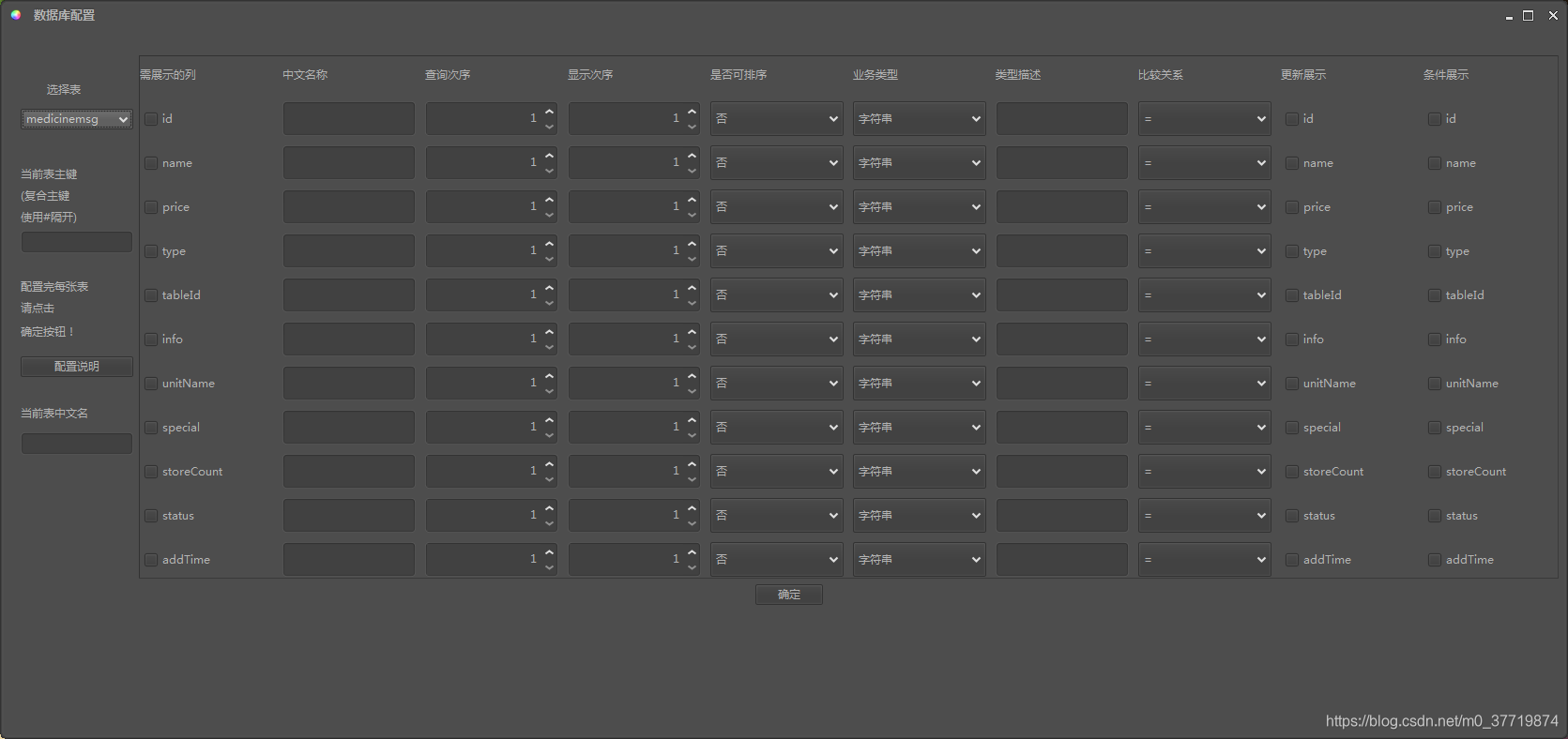This screenshot has width=1568, height=739.
Task: Focus 中文名称 field for id row
Action: 349,119
